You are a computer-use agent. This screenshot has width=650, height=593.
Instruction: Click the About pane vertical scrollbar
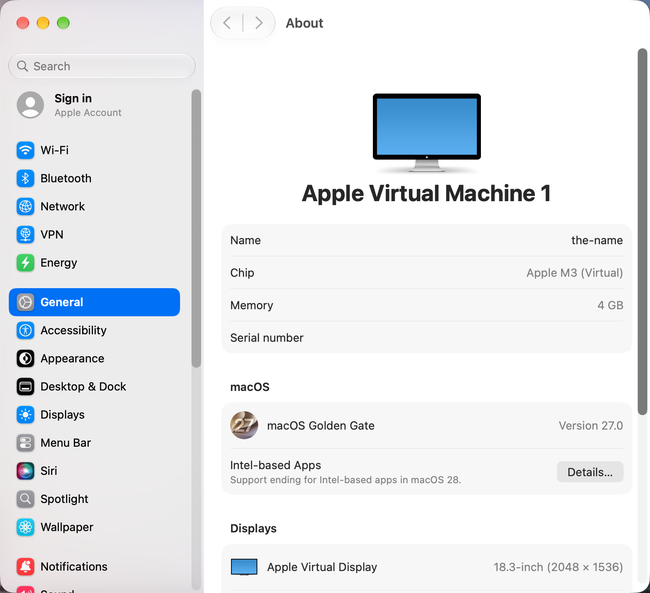click(x=642, y=231)
